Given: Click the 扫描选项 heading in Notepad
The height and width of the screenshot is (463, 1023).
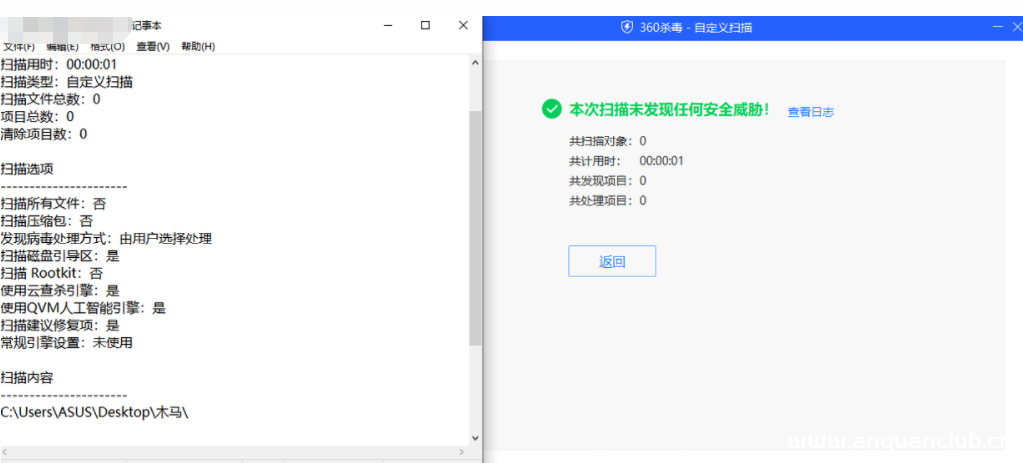Looking at the screenshot, I should [27, 169].
